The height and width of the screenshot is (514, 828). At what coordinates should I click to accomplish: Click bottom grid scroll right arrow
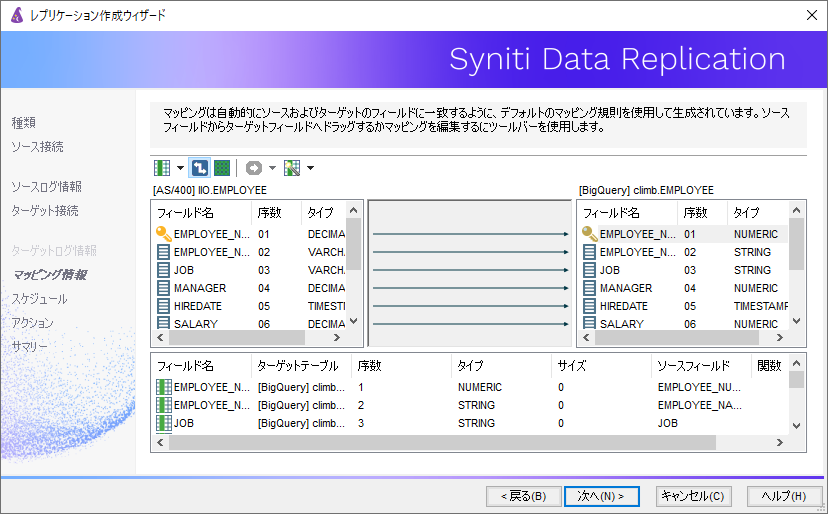pyautogui.click(x=779, y=443)
